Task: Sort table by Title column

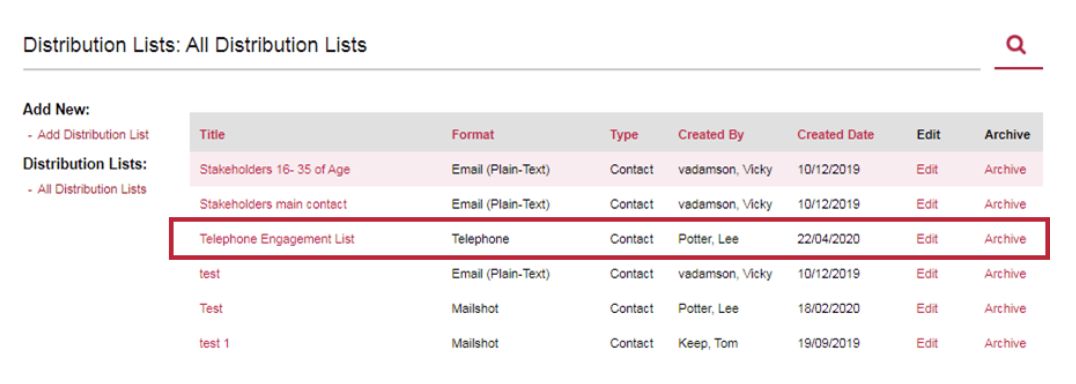Action: click(x=212, y=135)
